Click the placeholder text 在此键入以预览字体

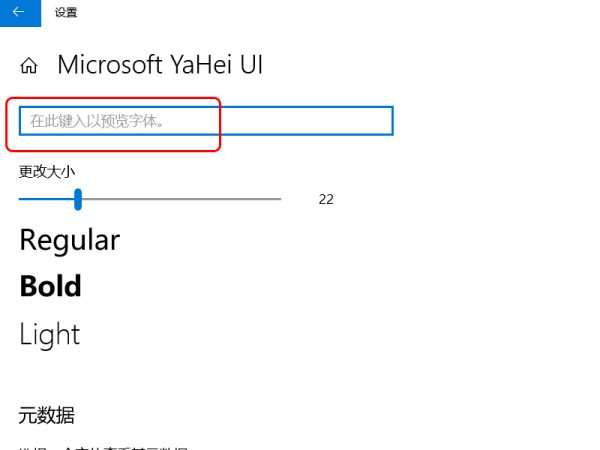pyautogui.click(x=97, y=121)
